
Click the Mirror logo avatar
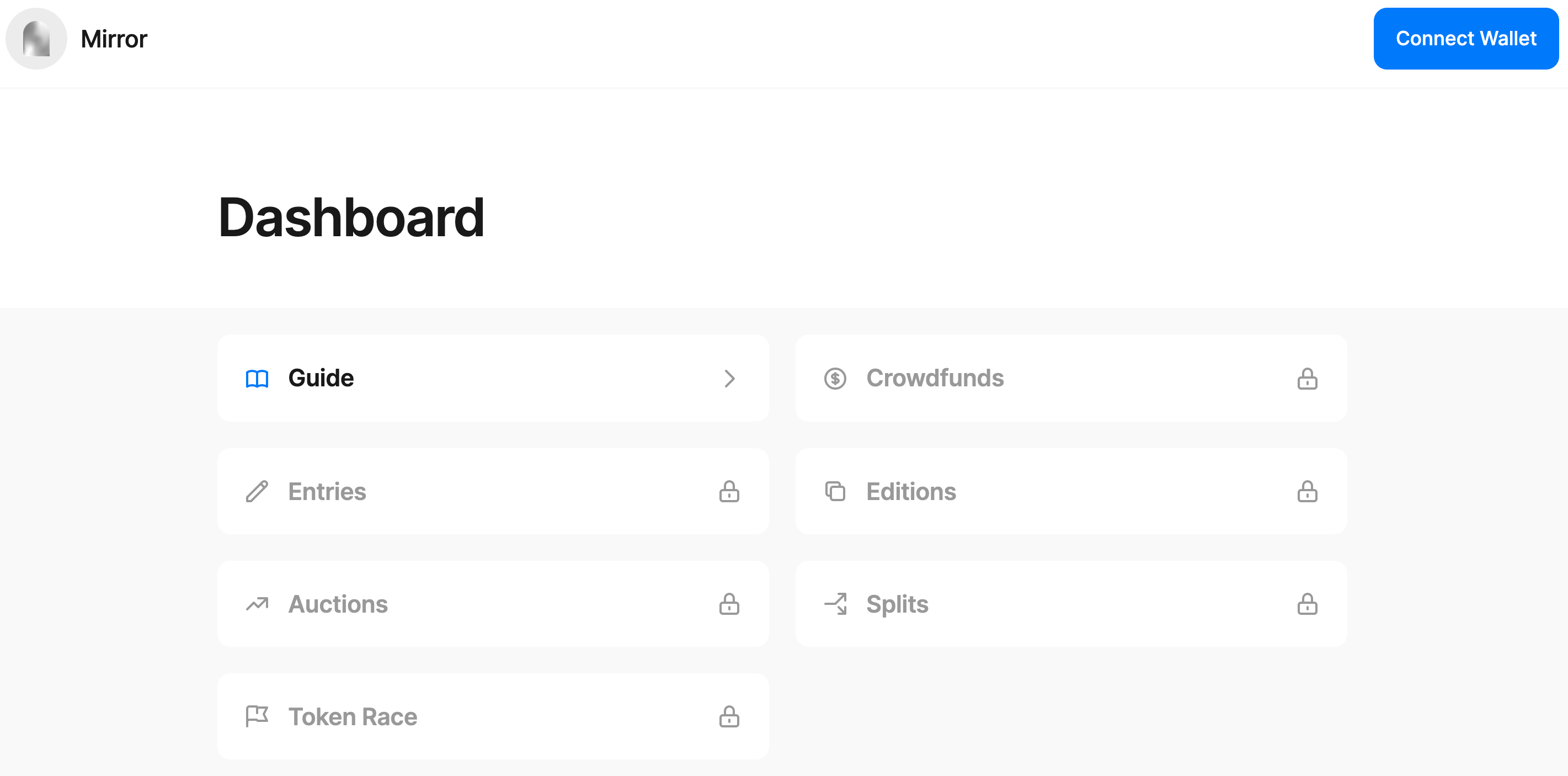36,39
